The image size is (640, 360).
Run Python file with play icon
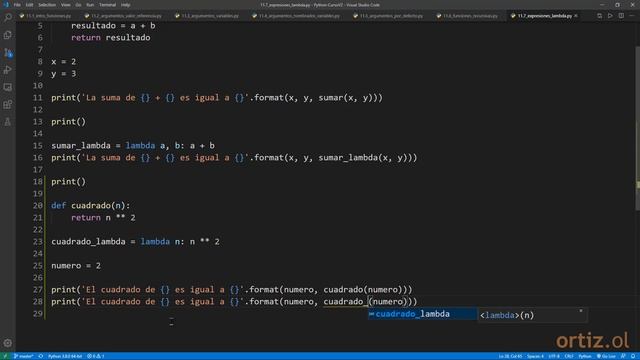coord(610,16)
